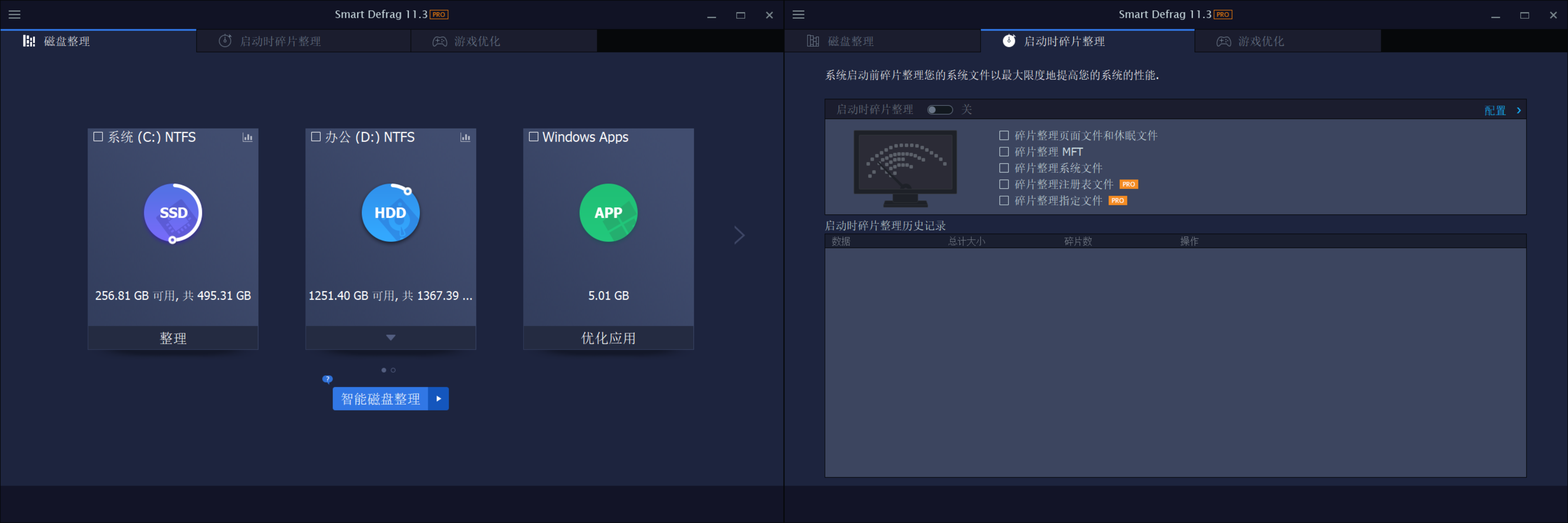Image resolution: width=1568 pixels, height=523 pixels.
Task: Click the 整理 button on the C: drive card
Action: [x=173, y=338]
